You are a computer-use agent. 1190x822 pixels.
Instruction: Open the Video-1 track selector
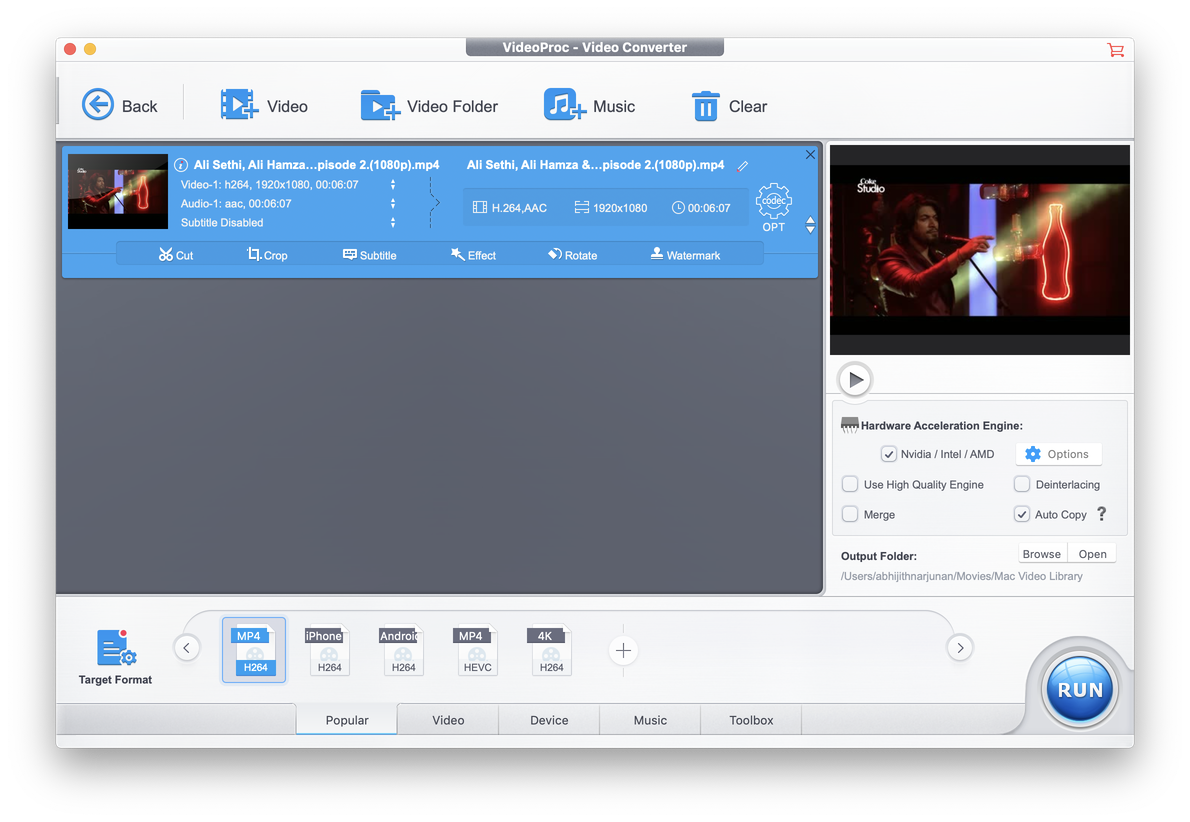point(392,184)
